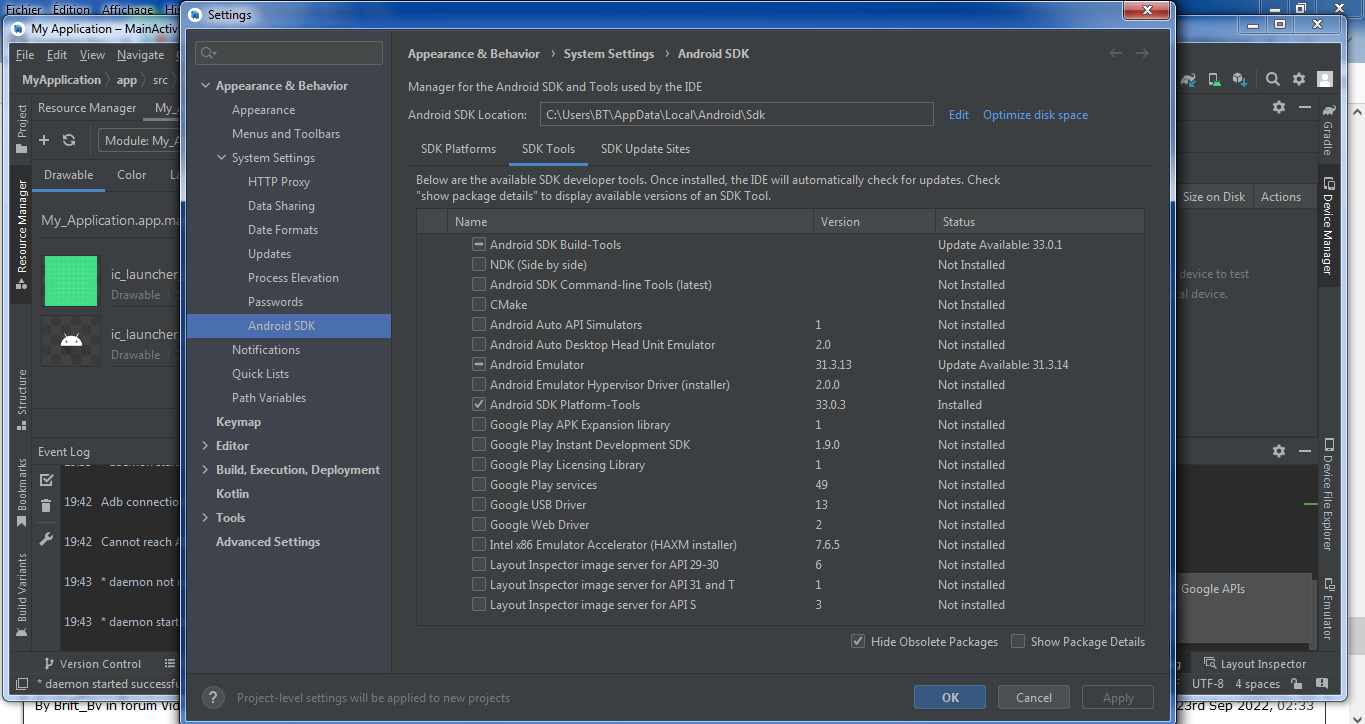Hide the Device Manager panel with minus icon

point(1304,107)
